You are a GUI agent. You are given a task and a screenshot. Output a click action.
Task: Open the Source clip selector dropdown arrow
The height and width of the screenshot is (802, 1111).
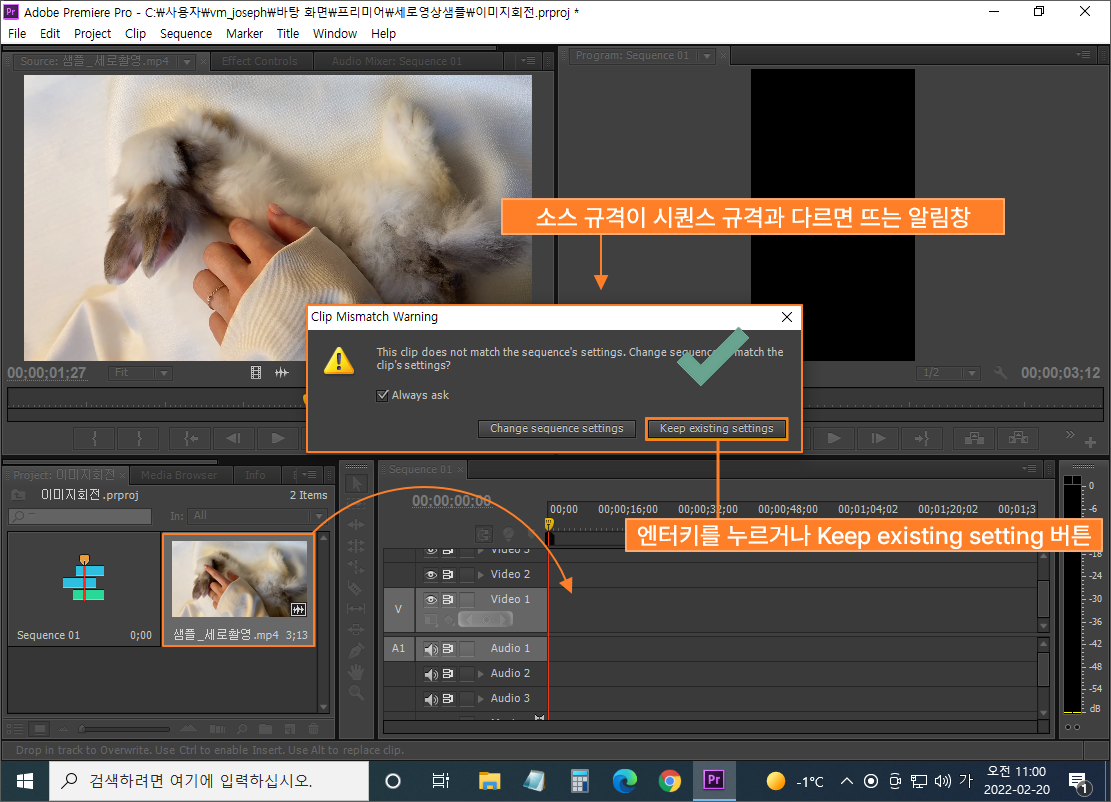187,62
